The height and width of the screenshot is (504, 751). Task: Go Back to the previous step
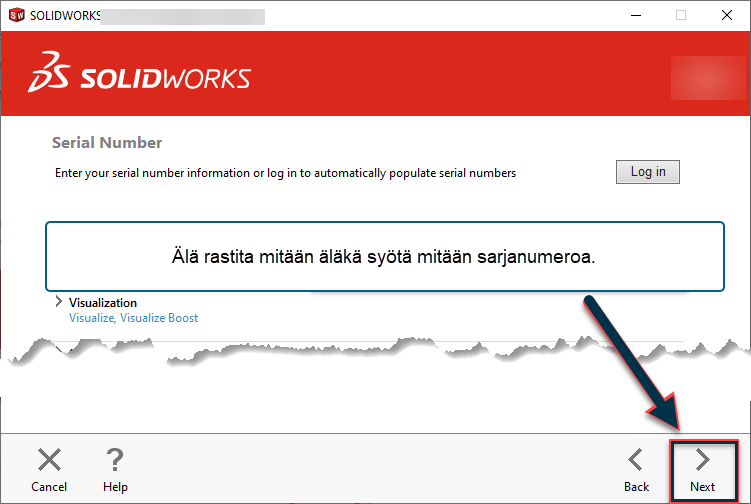tap(636, 470)
